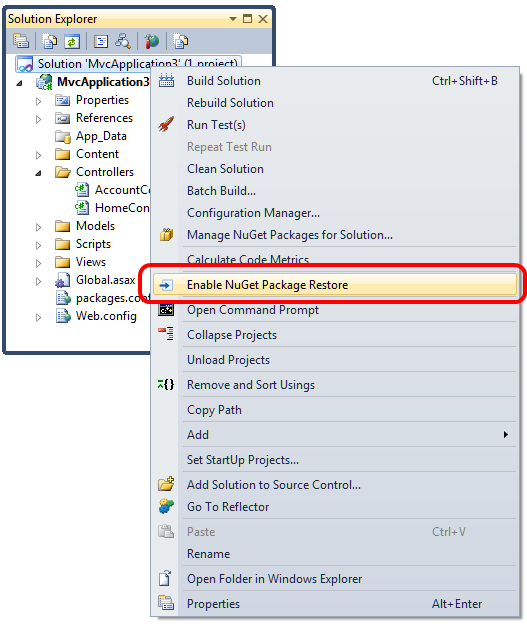Choose Manage NuGet Packages for Solution...
Screen dimensions: 527x624
[335, 235]
